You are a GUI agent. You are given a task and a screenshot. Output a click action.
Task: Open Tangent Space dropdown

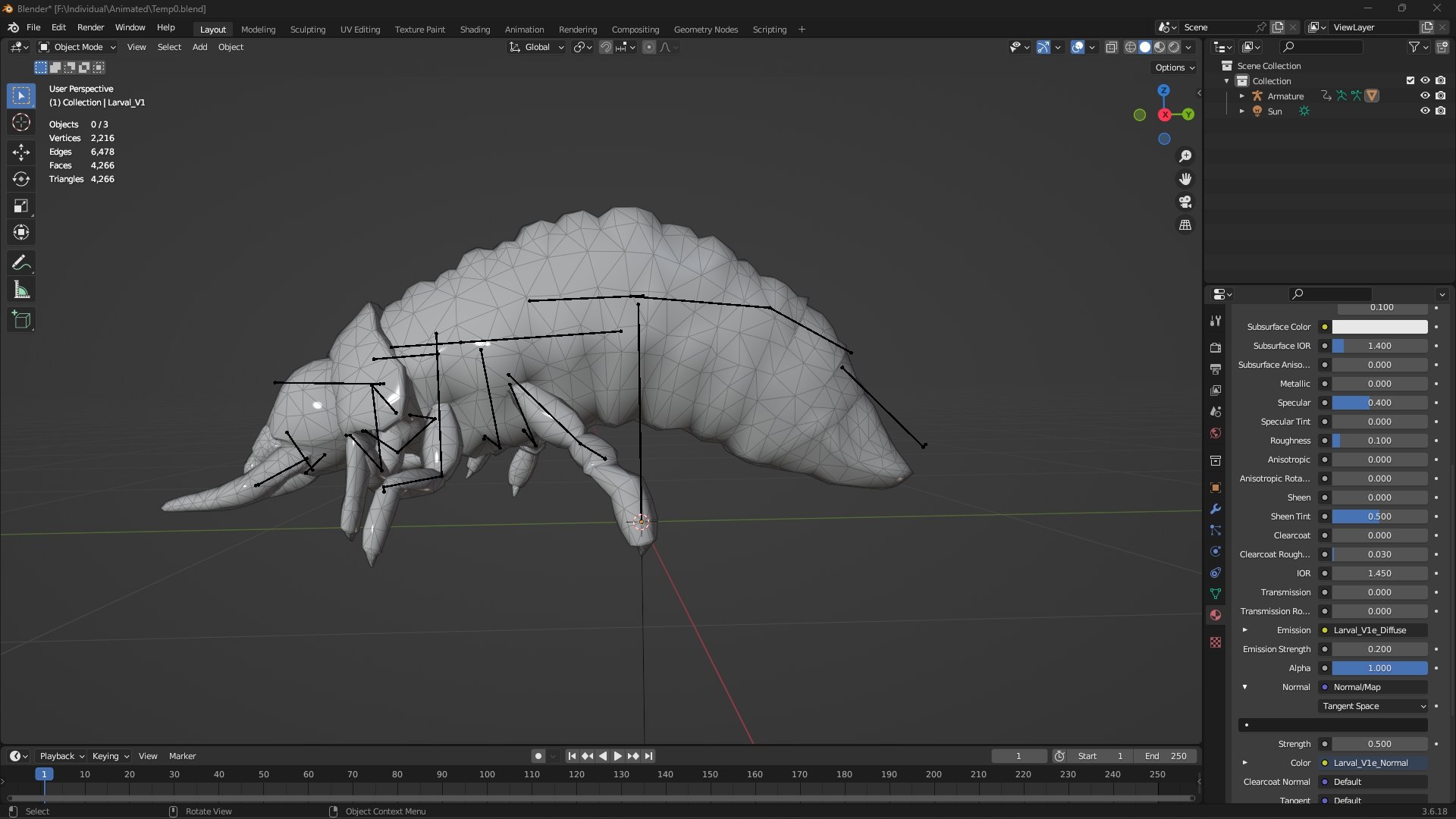click(1373, 706)
